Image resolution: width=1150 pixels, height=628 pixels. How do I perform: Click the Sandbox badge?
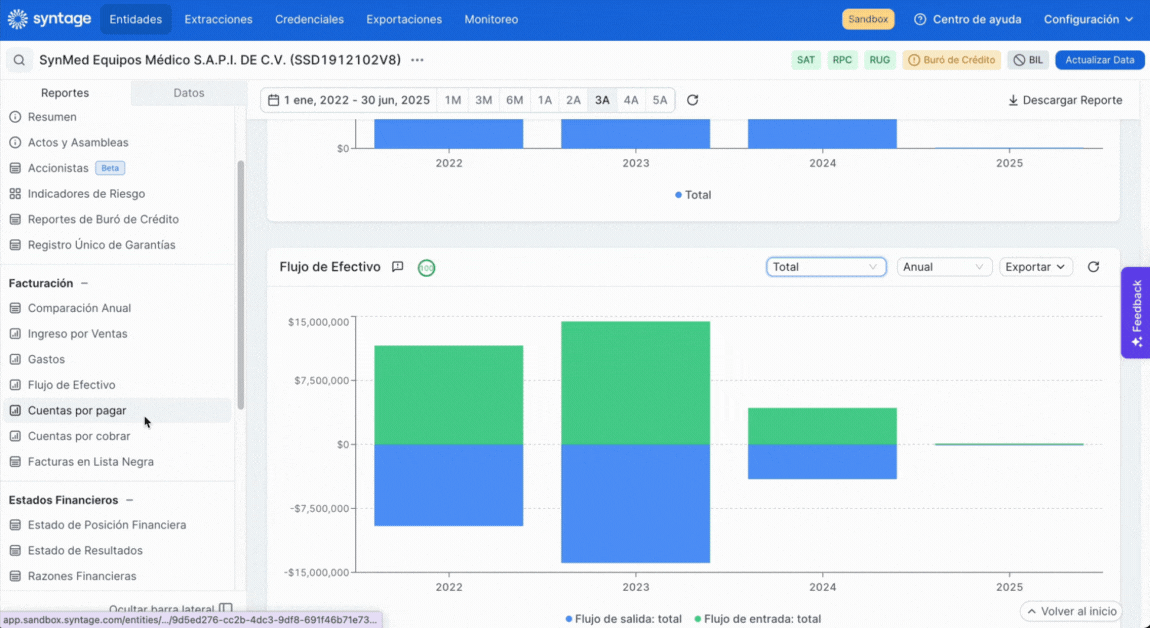[x=868, y=19]
